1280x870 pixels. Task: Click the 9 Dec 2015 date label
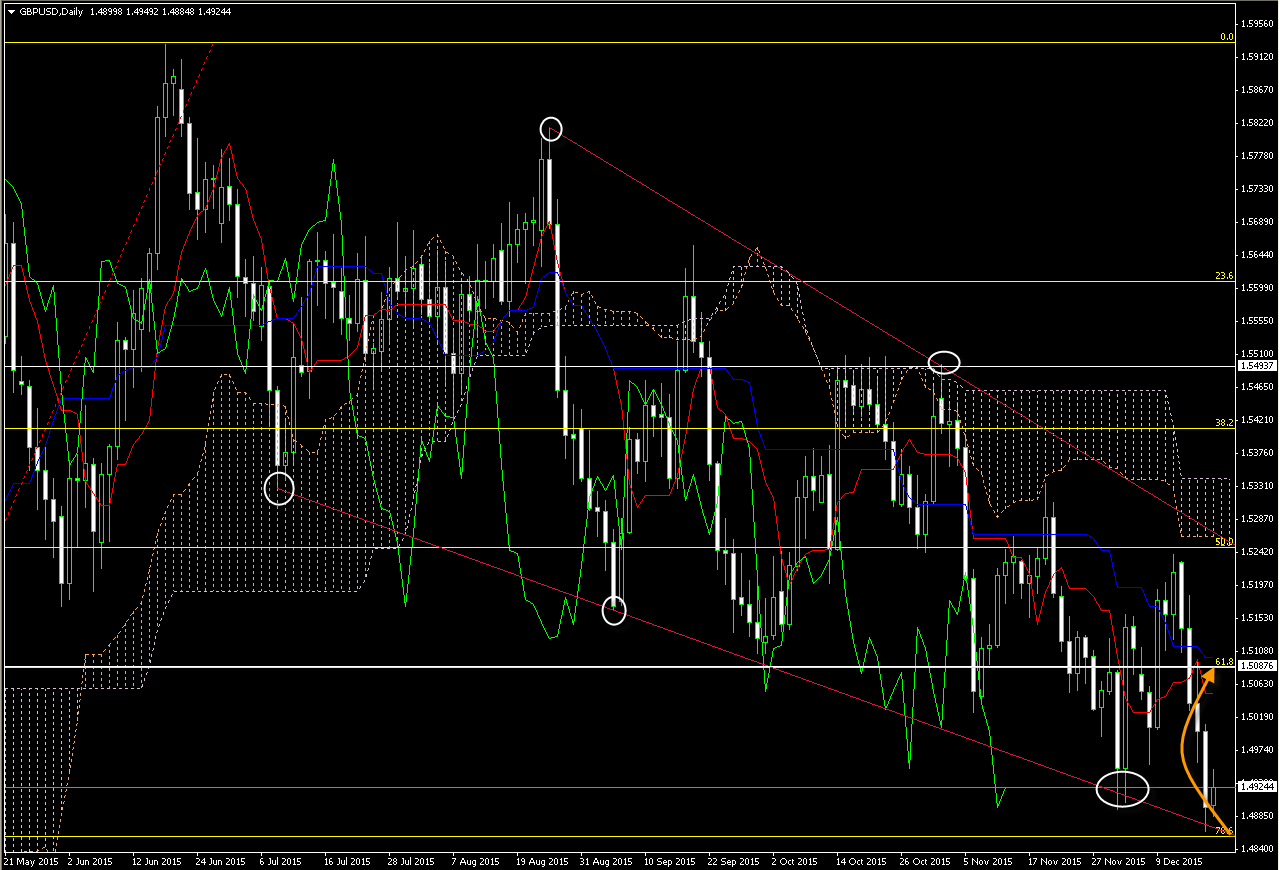pyautogui.click(x=1180, y=860)
